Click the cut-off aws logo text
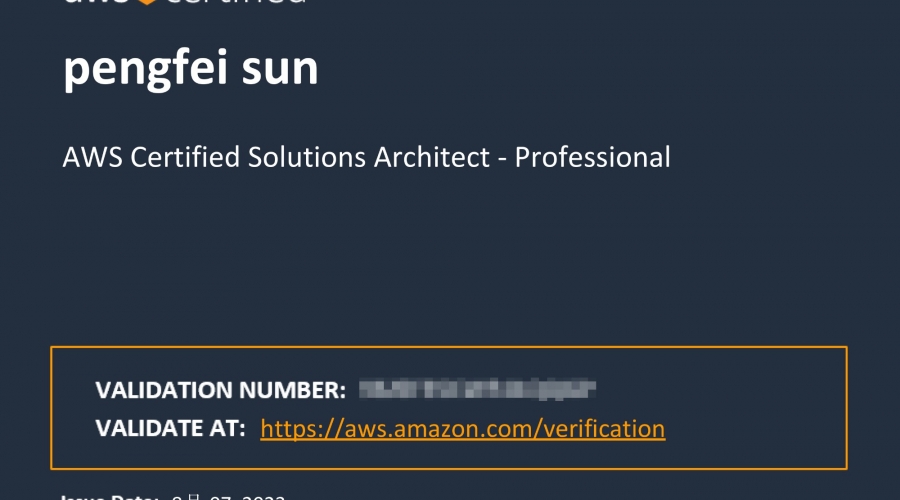Screen dimensions: 900x500 [95, 3]
